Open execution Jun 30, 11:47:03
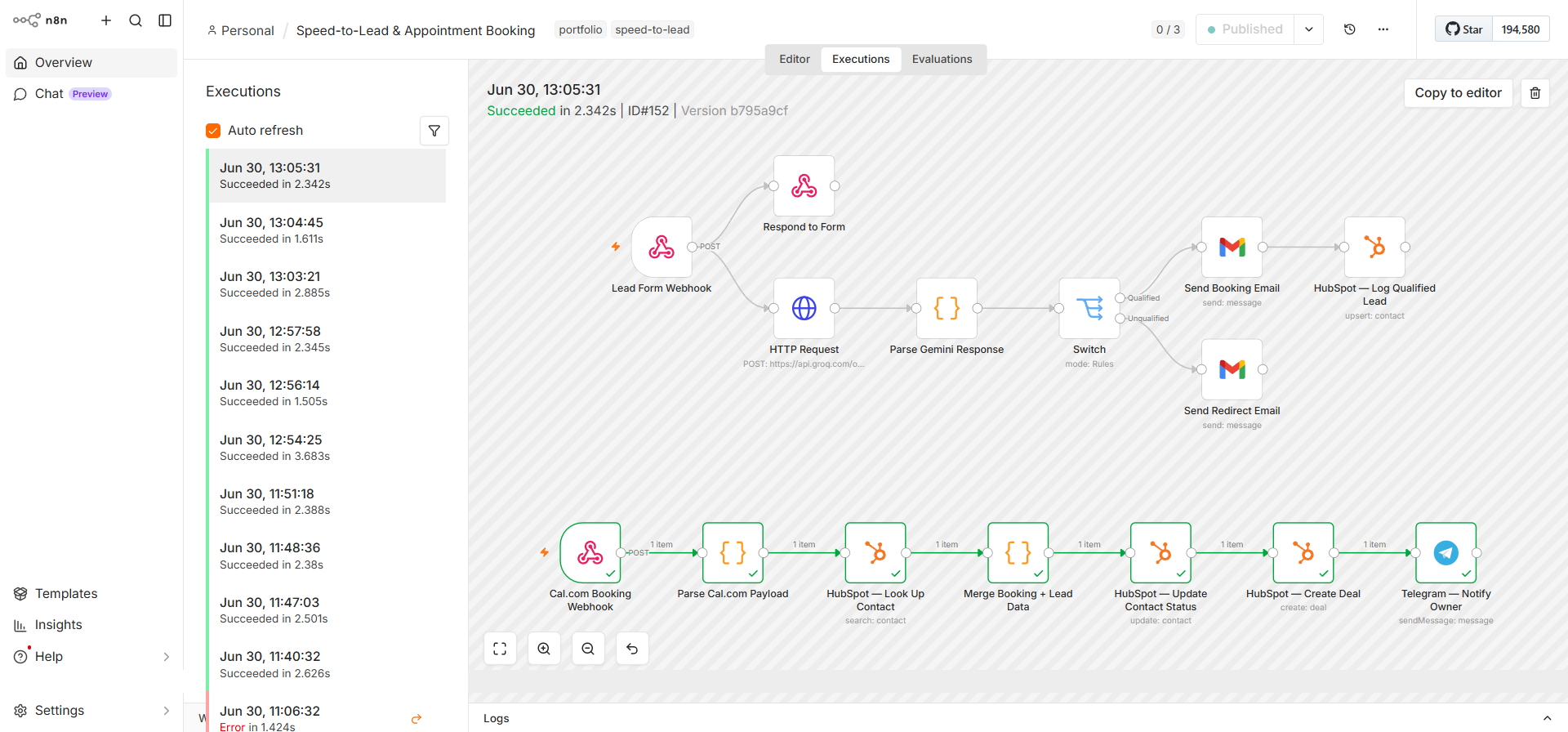1568x732 pixels. click(x=327, y=610)
